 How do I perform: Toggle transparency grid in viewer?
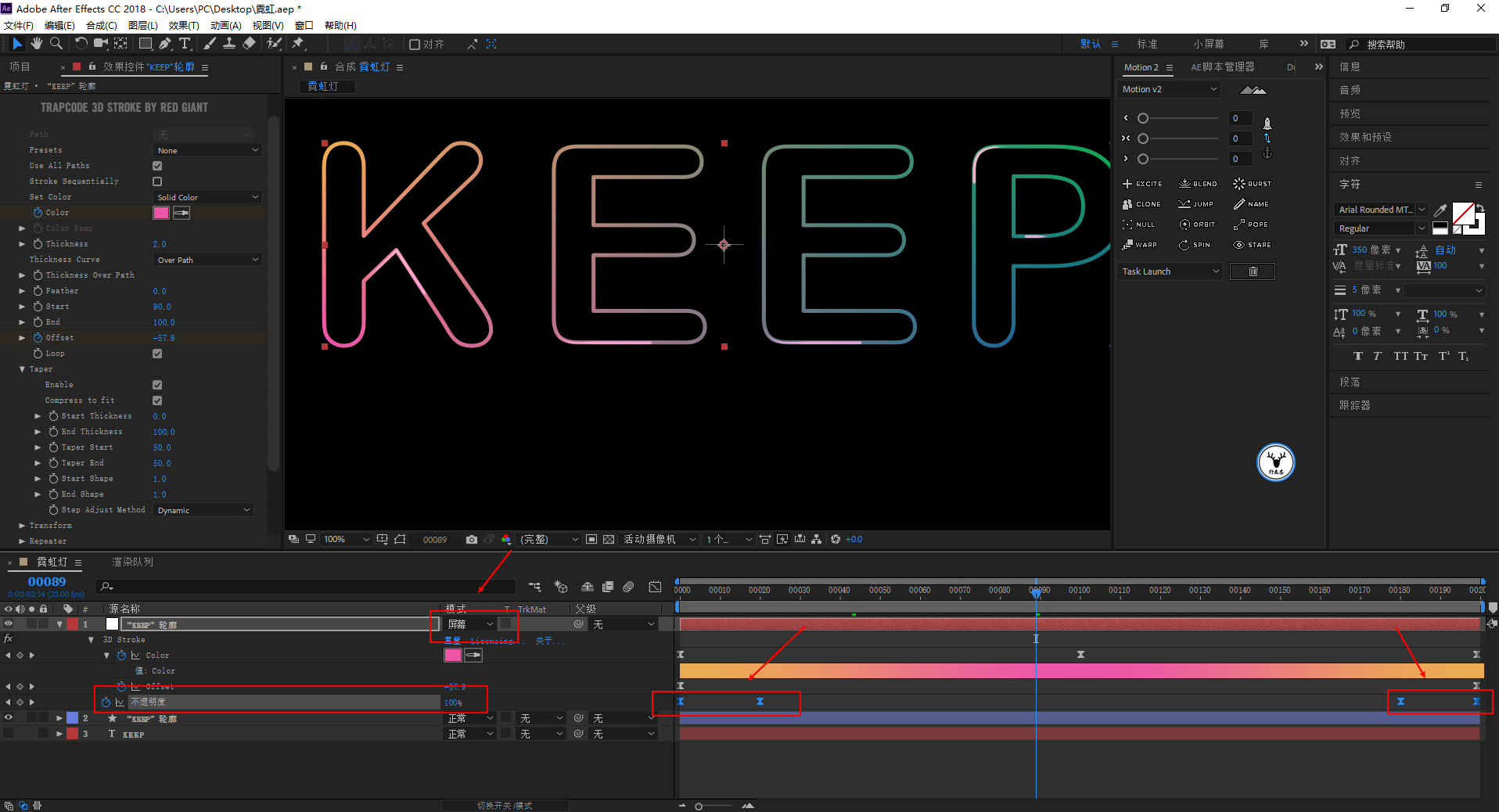point(609,540)
